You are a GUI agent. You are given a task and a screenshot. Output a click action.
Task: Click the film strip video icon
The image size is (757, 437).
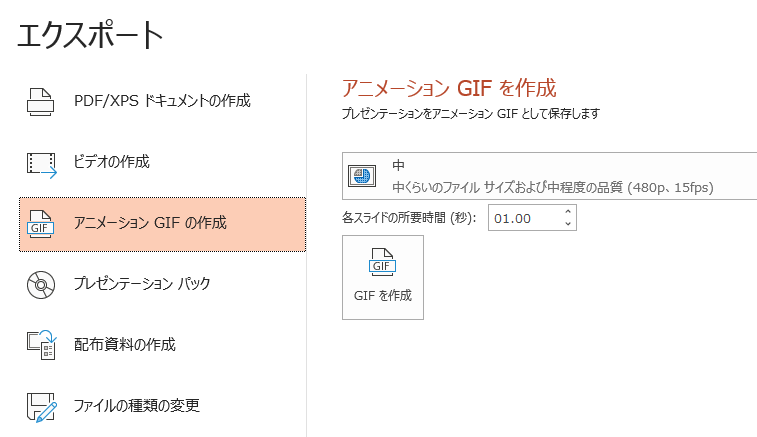point(40,163)
